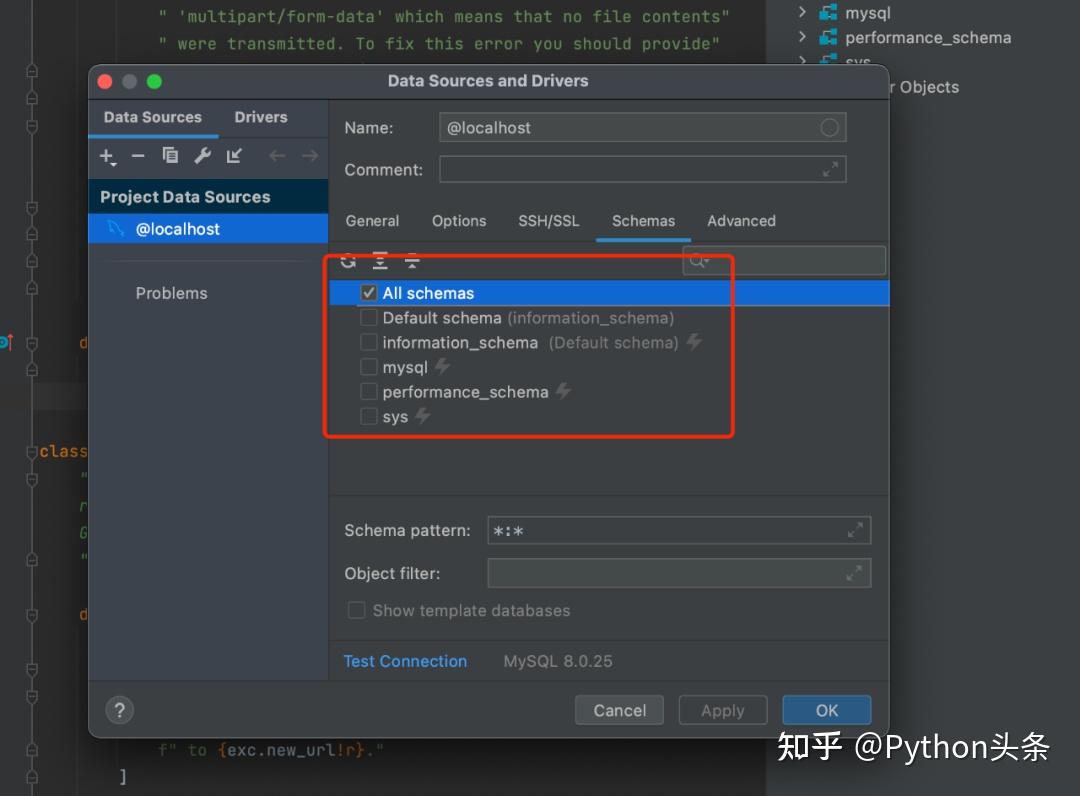Screen dimensions: 1080x796
Task: Click the MySQL 8.0.25 version text
Action: pyautogui.click(x=557, y=661)
